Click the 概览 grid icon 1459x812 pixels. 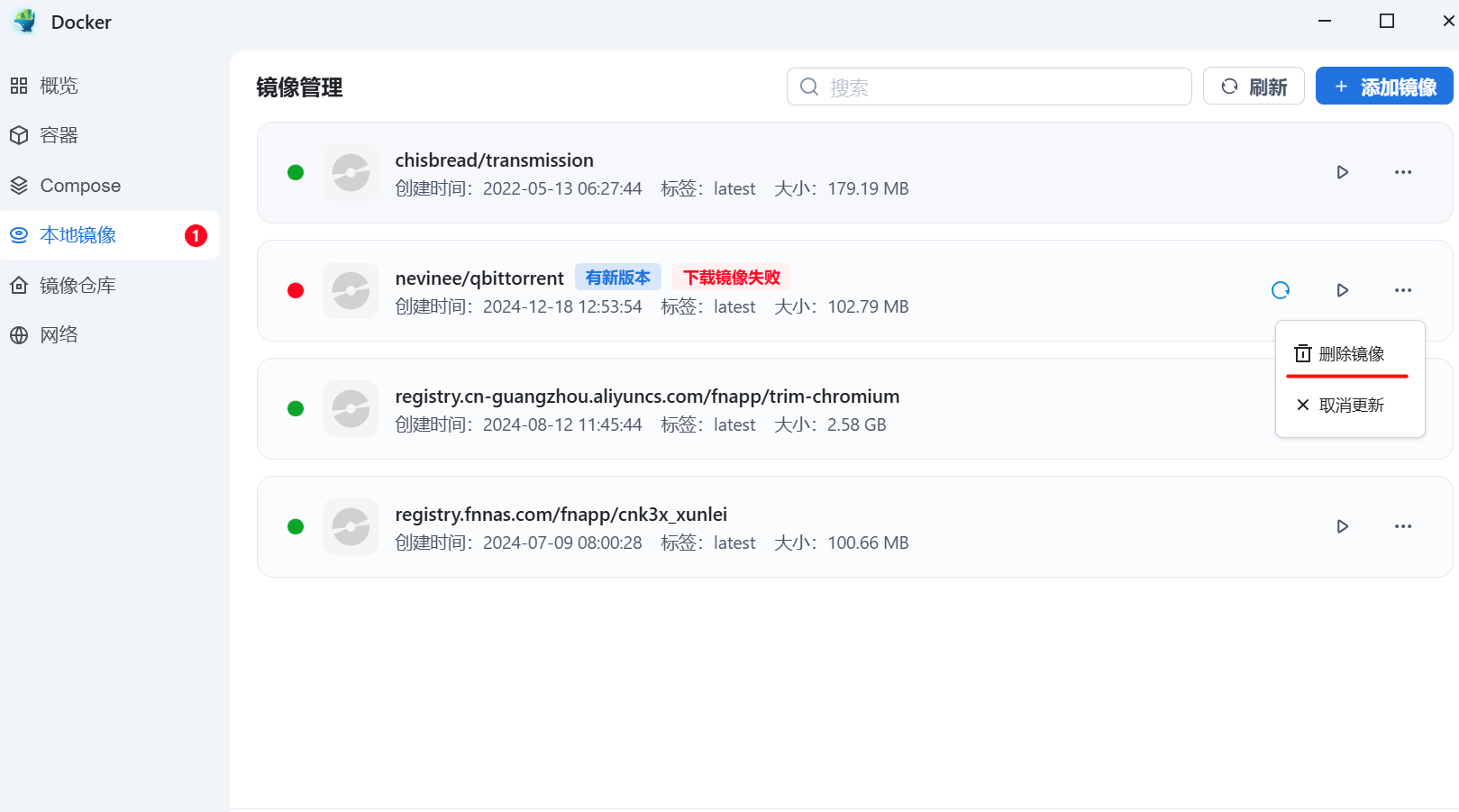19,86
